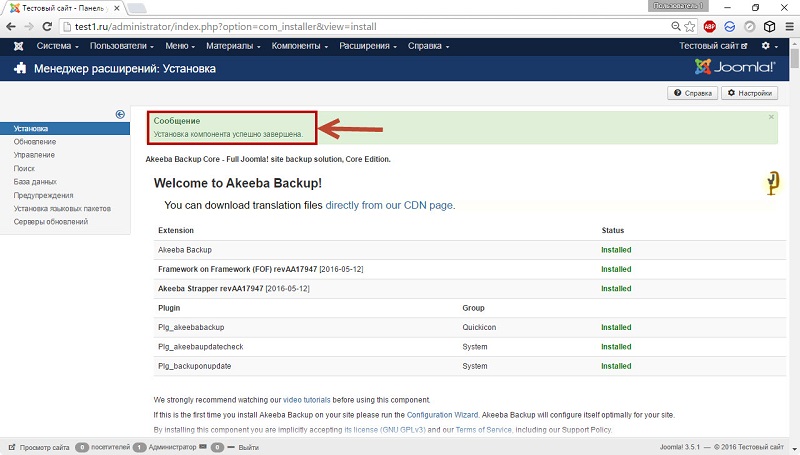800x455 pixels.
Task: Select Поиск in the sidebar
Action: pos(24,168)
